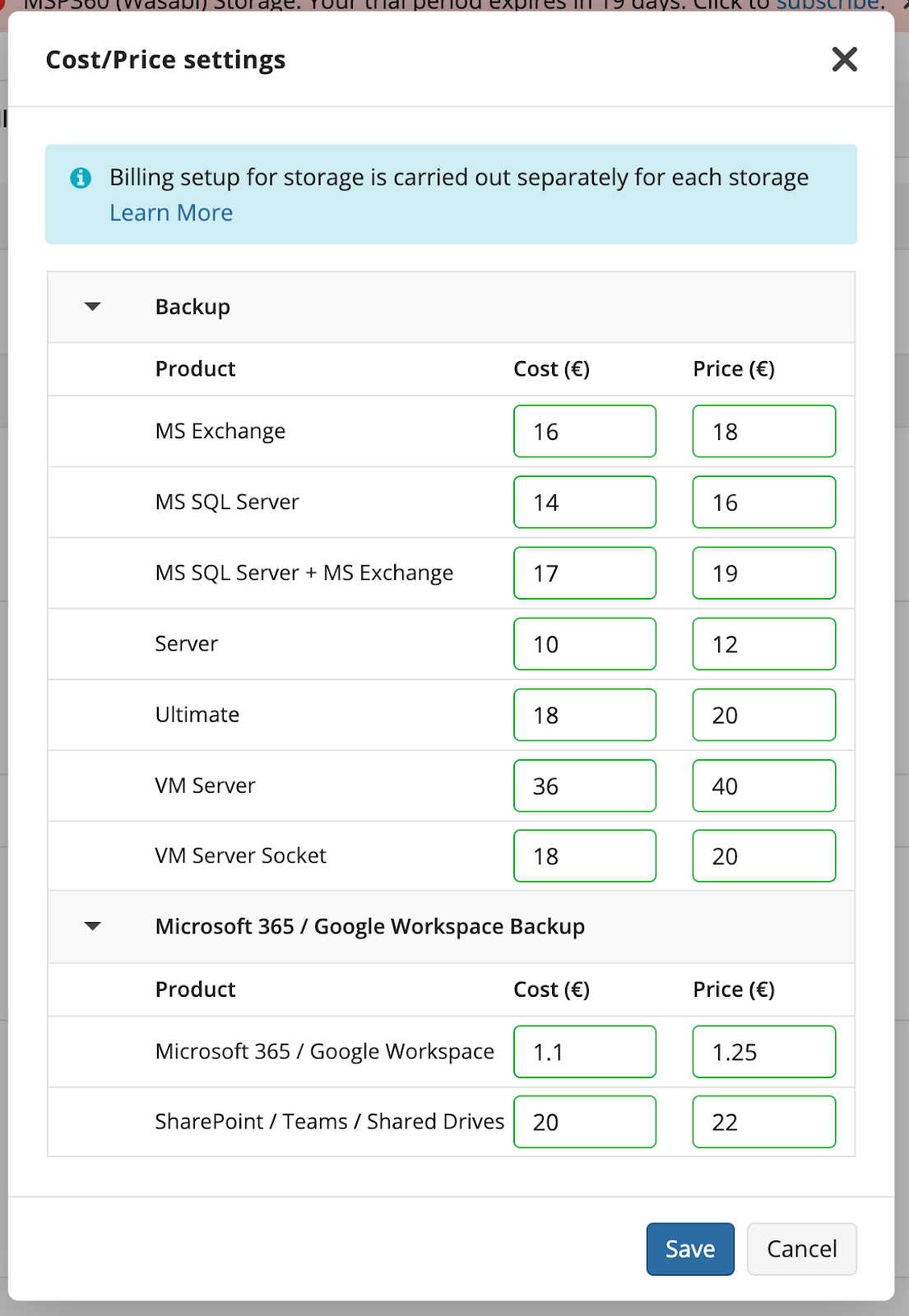Edit MS SQL Server + MS Exchange cost
The width and height of the screenshot is (909, 1316).
pyautogui.click(x=585, y=572)
